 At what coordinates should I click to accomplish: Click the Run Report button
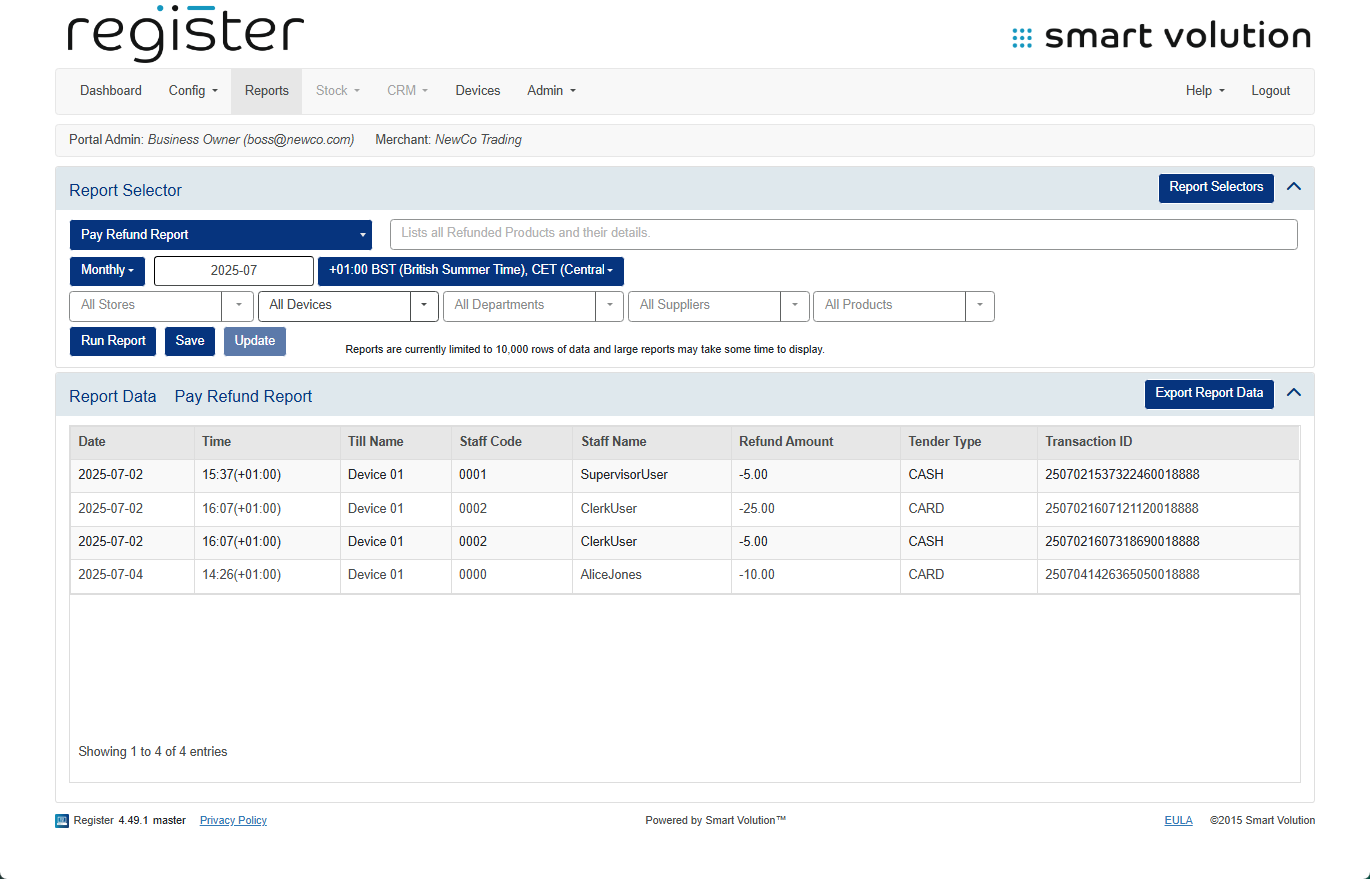tap(114, 341)
